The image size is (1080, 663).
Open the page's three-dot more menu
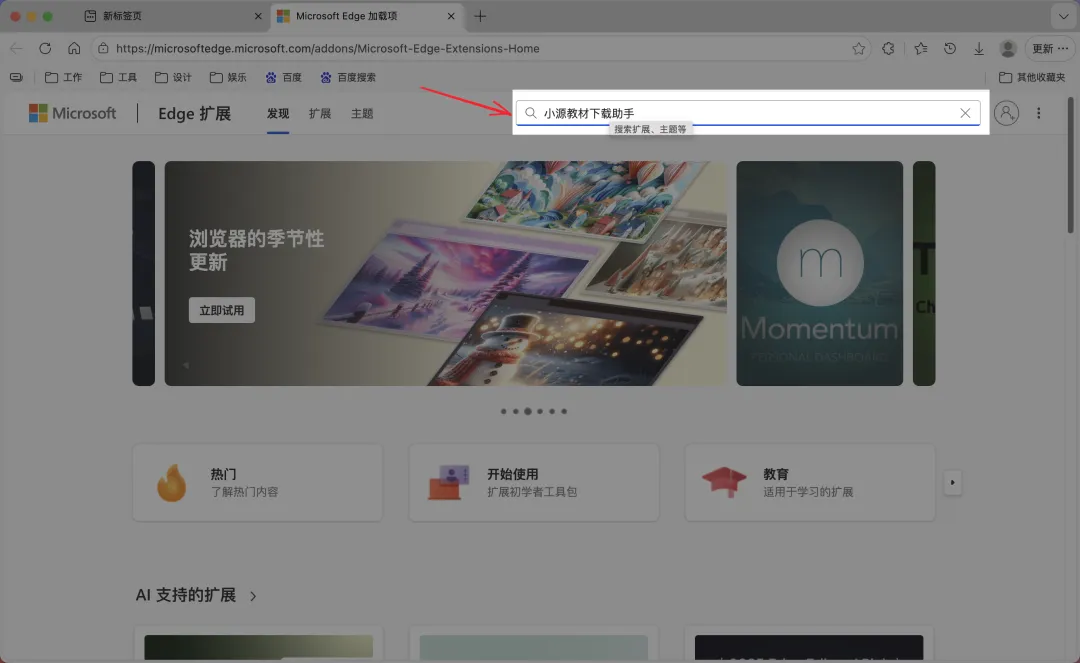(1039, 113)
